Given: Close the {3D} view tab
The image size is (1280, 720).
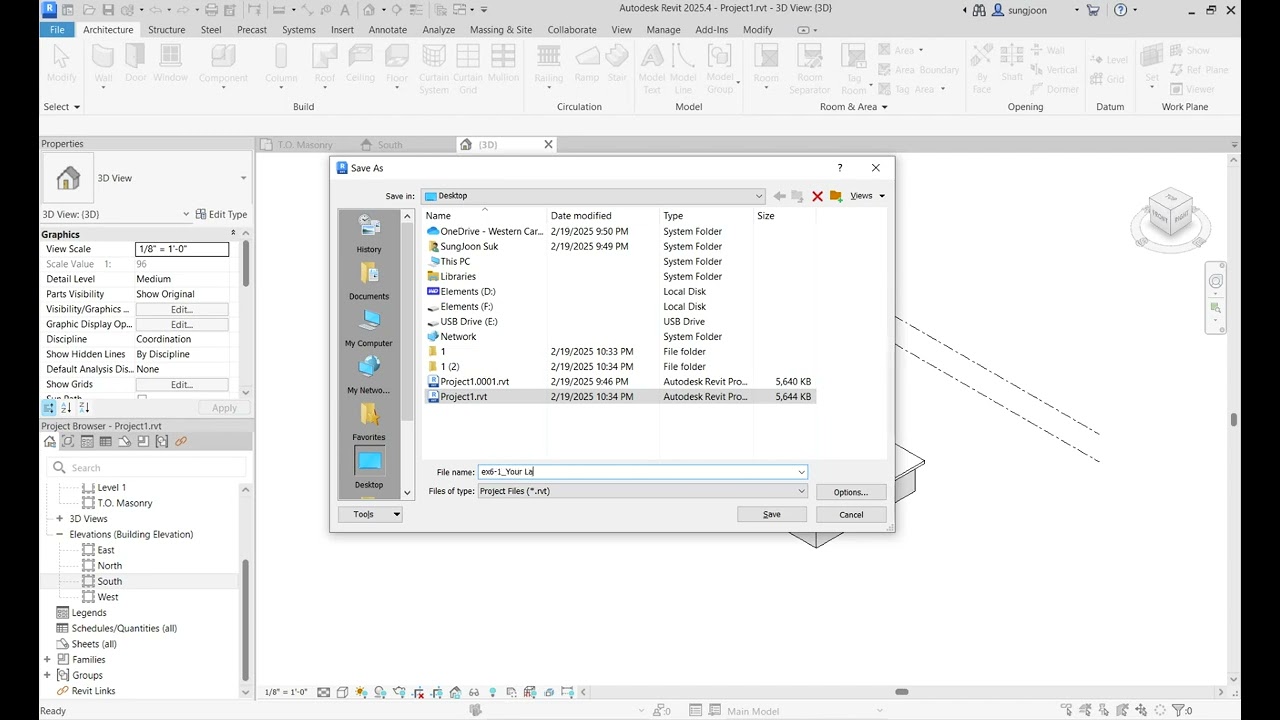Looking at the screenshot, I should tap(548, 145).
